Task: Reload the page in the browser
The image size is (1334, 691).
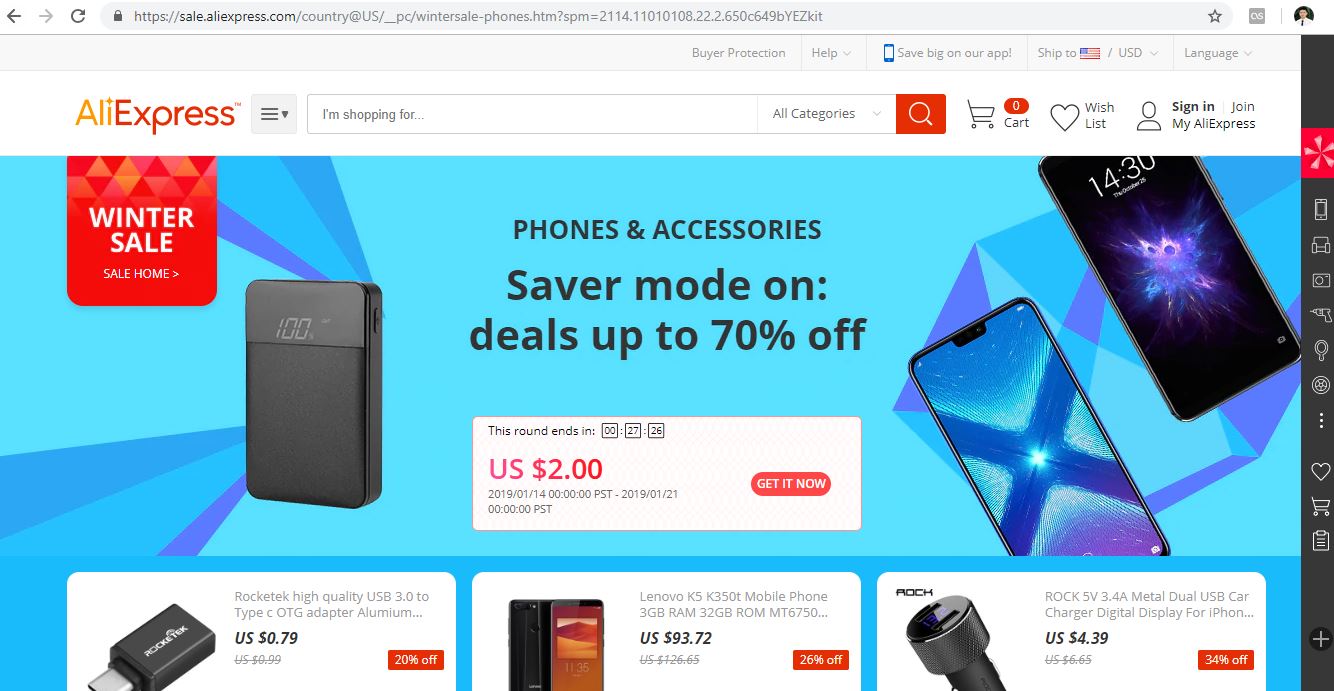Action: [78, 16]
